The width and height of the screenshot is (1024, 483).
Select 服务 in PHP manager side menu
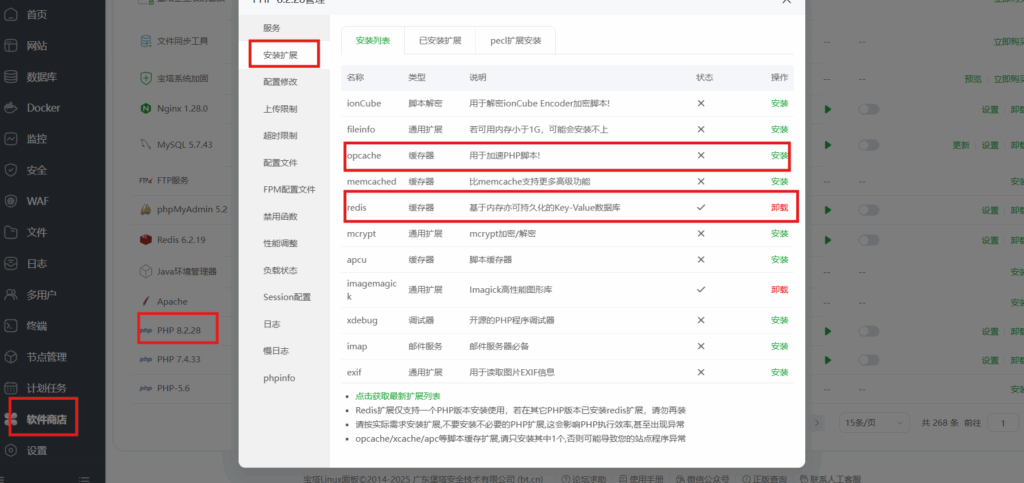pos(284,28)
